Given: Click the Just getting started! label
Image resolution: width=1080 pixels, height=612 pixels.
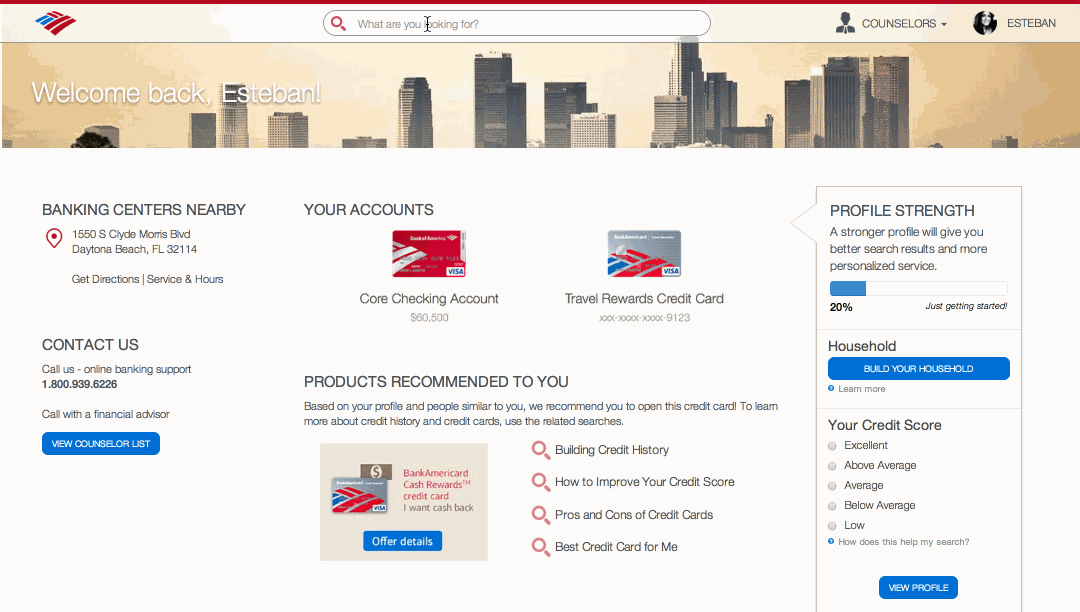Looking at the screenshot, I should (966, 306).
